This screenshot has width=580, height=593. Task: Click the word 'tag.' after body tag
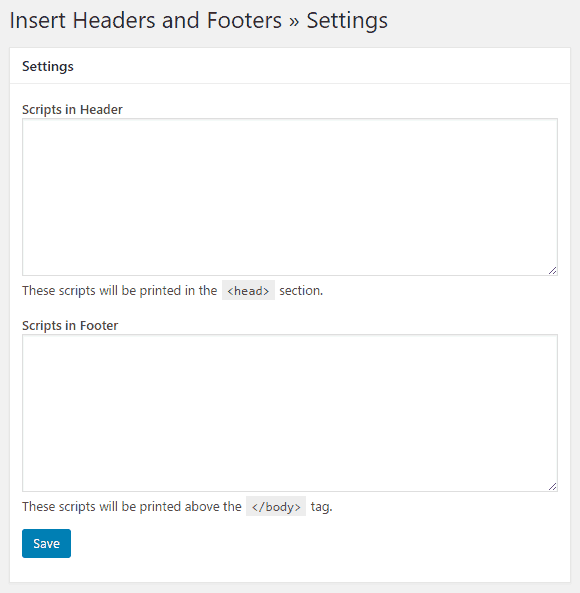click(321, 506)
